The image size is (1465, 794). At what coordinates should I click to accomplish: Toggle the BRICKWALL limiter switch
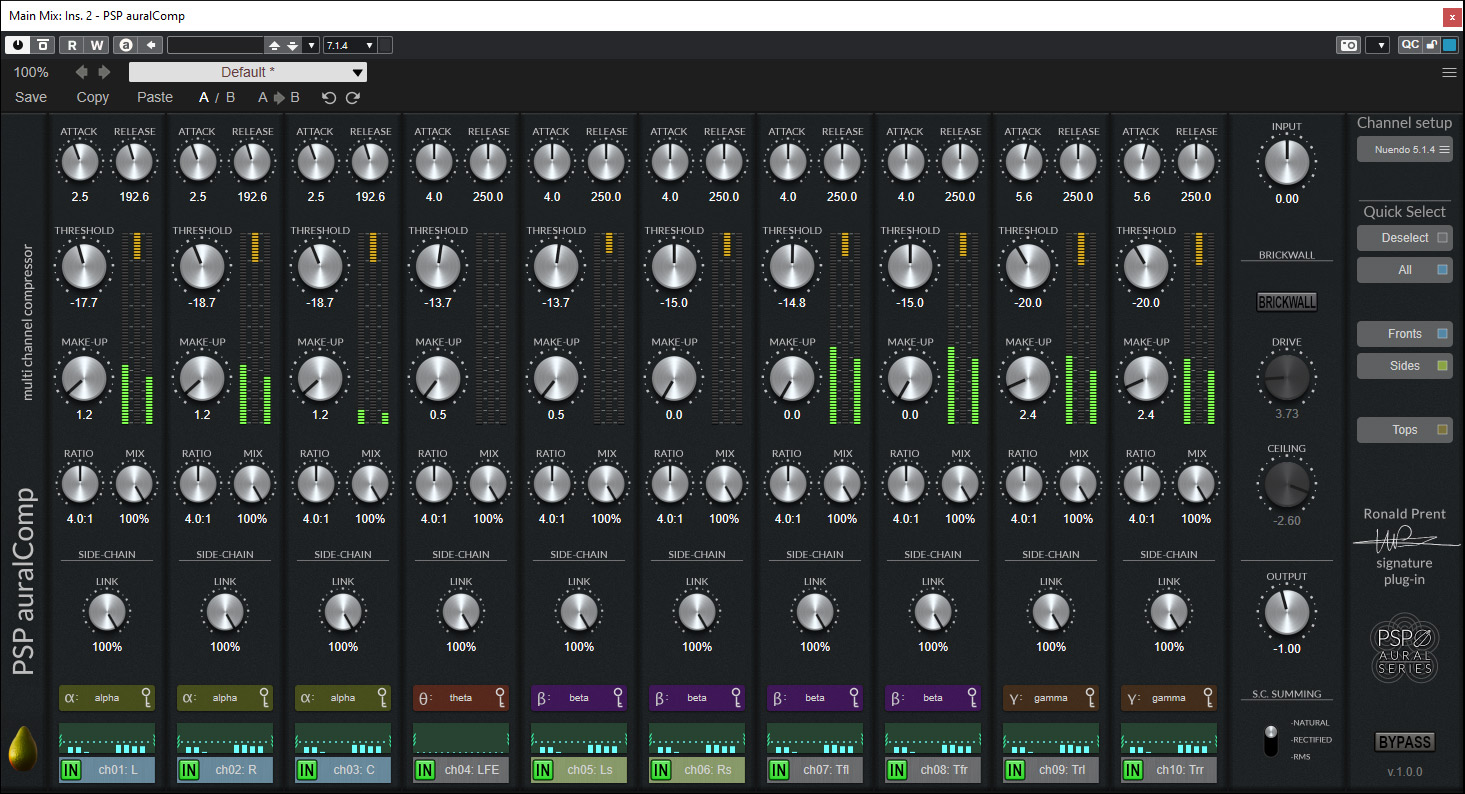(x=1286, y=302)
